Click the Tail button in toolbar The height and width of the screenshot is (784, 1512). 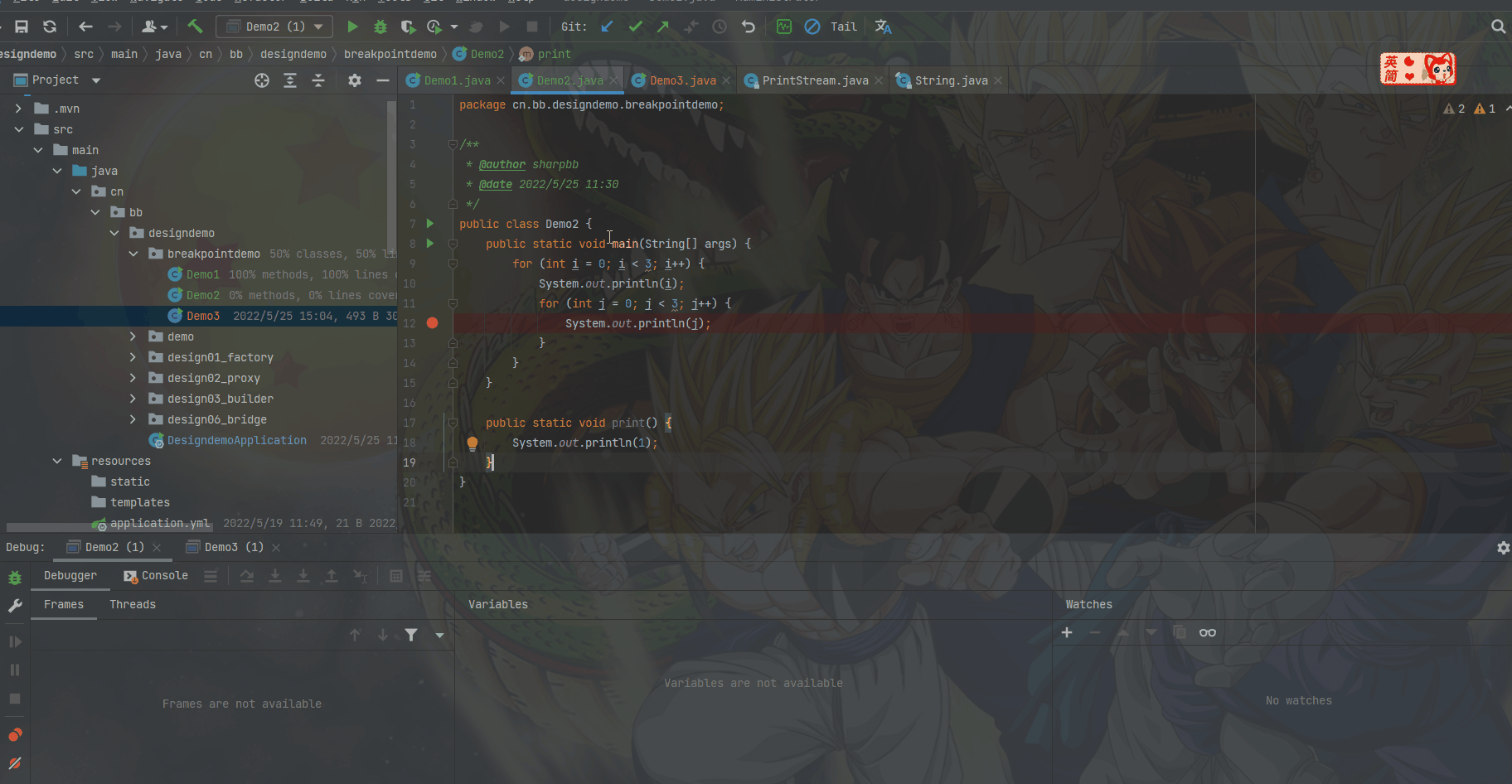(844, 27)
